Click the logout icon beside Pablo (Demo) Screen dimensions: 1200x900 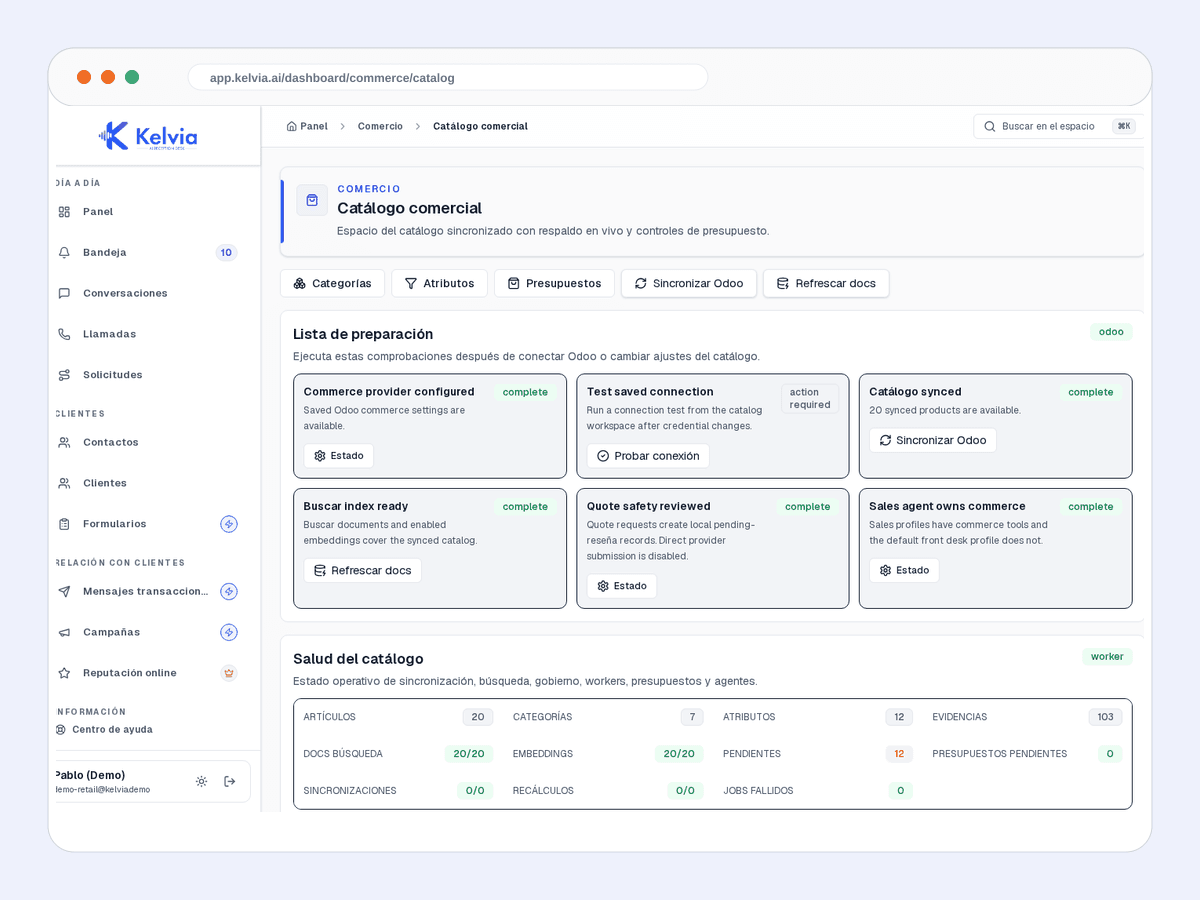click(x=230, y=781)
